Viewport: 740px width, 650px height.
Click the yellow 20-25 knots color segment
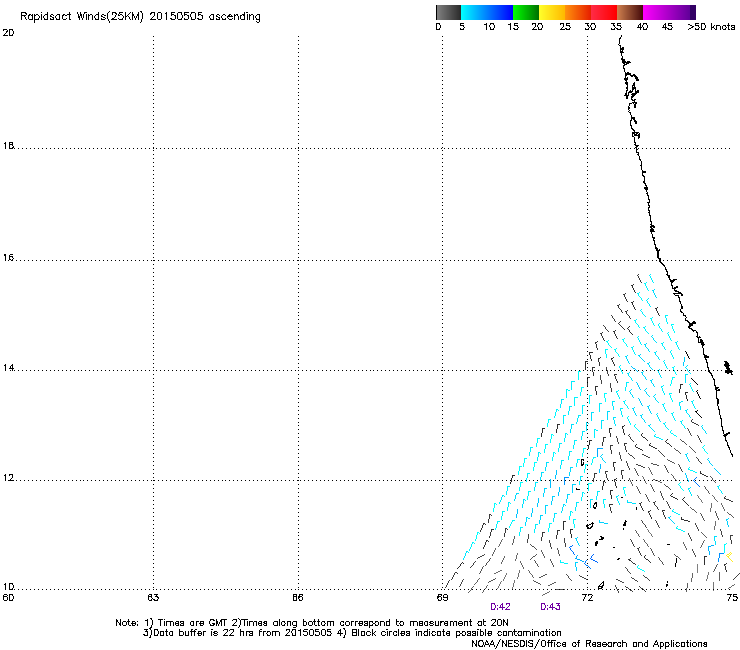coord(552,12)
